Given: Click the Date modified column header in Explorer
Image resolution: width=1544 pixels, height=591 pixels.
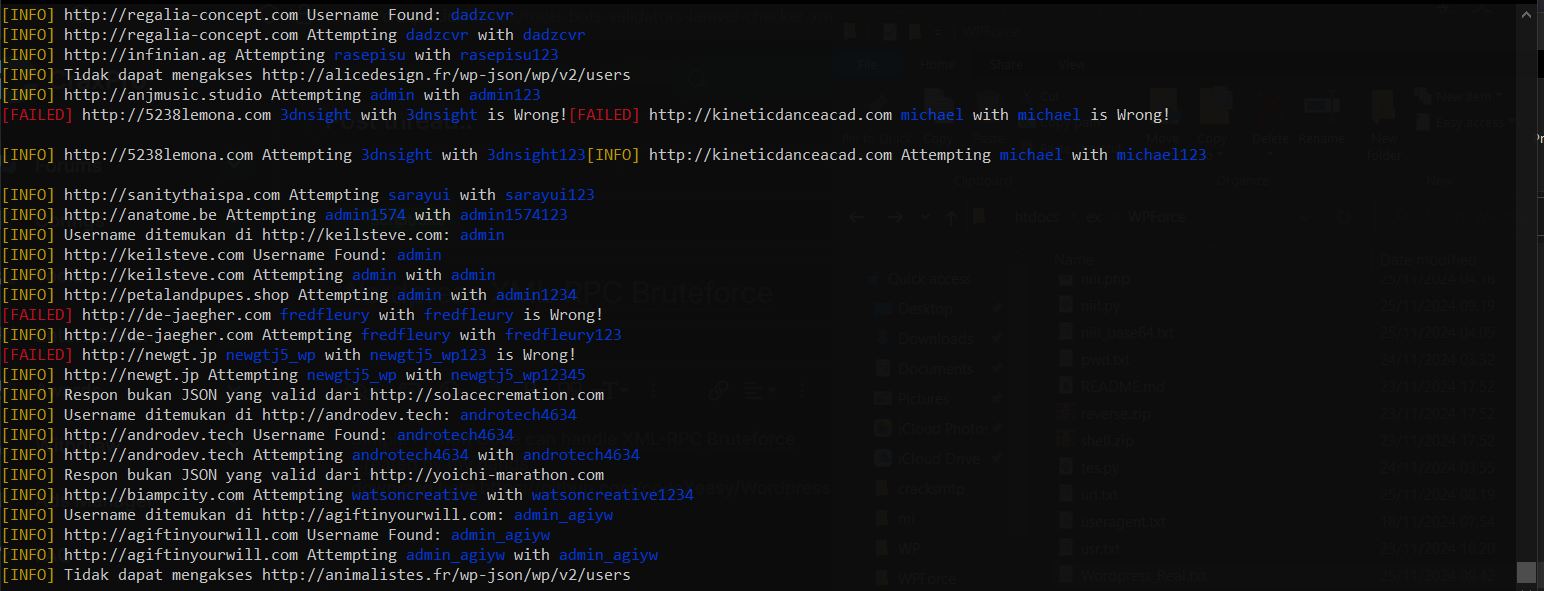Looking at the screenshot, I should [1428, 259].
